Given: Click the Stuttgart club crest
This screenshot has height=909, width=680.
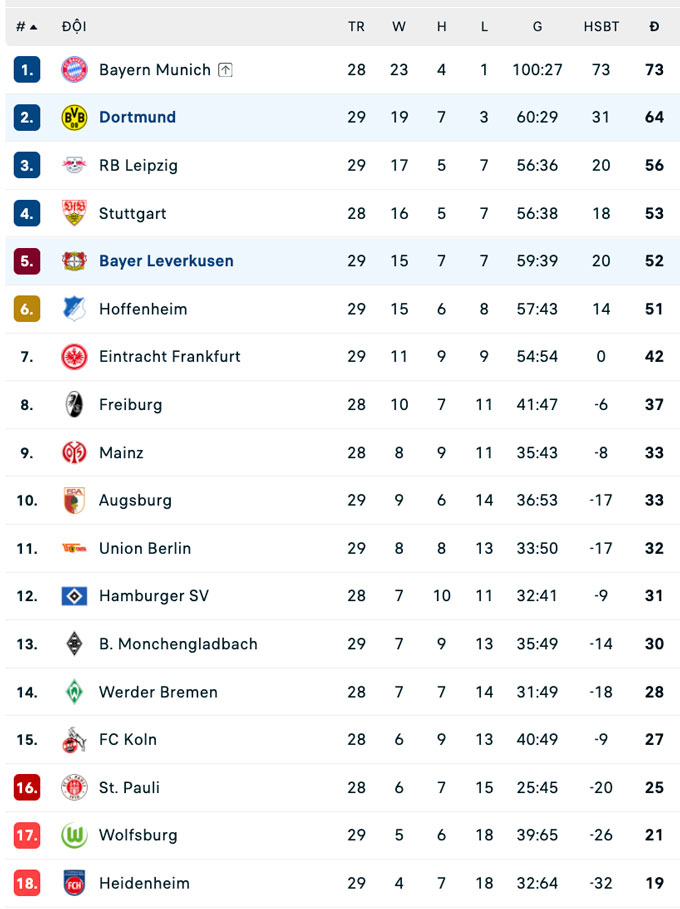Looking at the screenshot, I should (74, 213).
